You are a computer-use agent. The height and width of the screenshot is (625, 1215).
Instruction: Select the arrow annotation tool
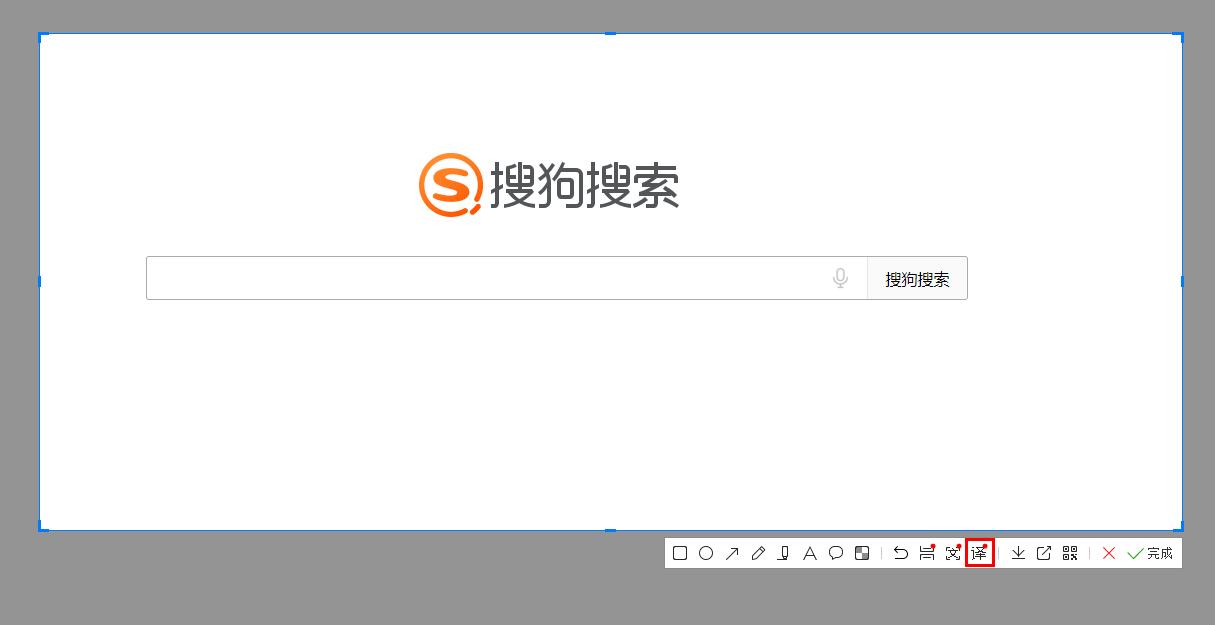(x=732, y=552)
